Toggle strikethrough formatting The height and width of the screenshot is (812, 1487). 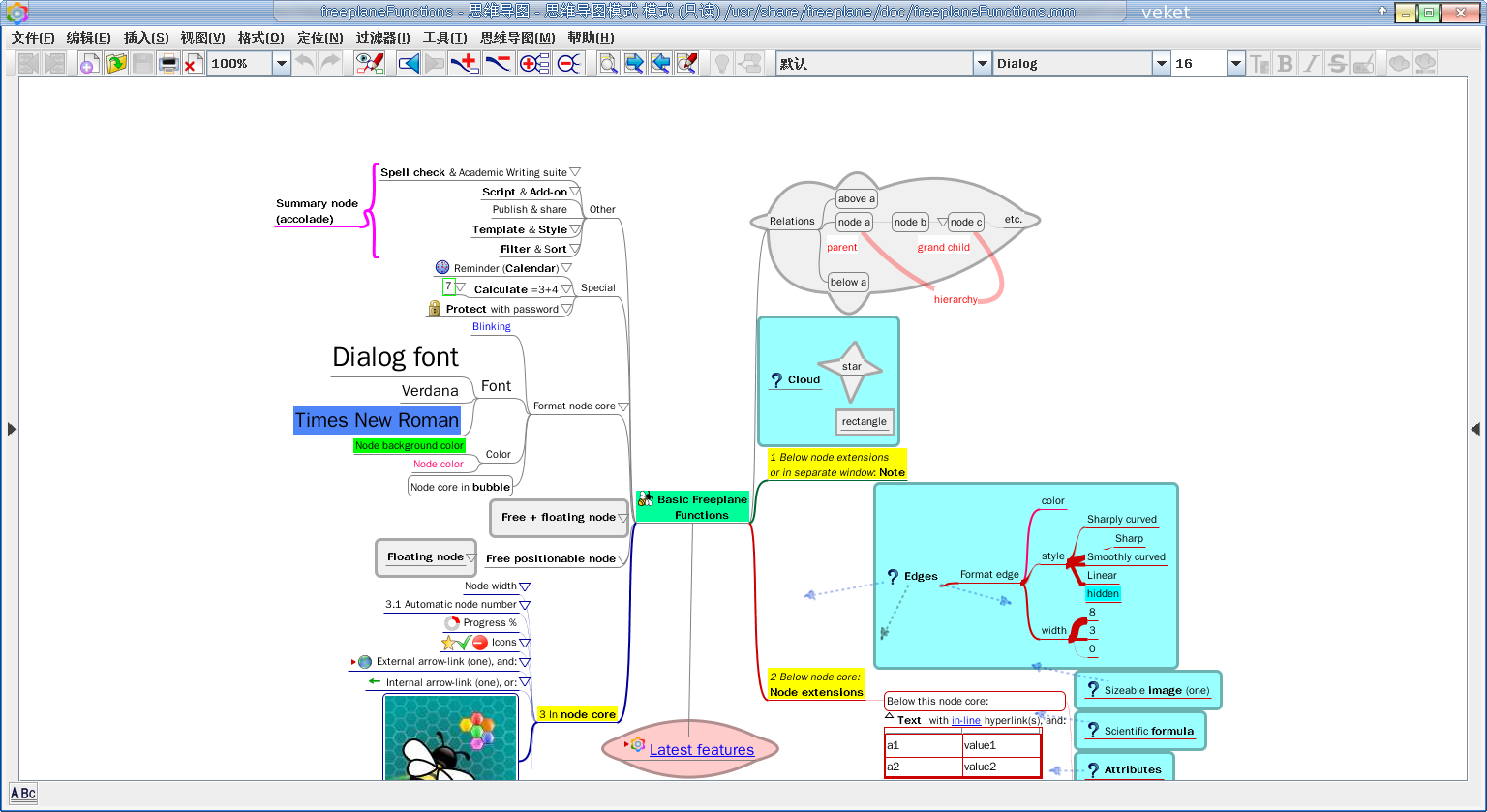(1337, 64)
